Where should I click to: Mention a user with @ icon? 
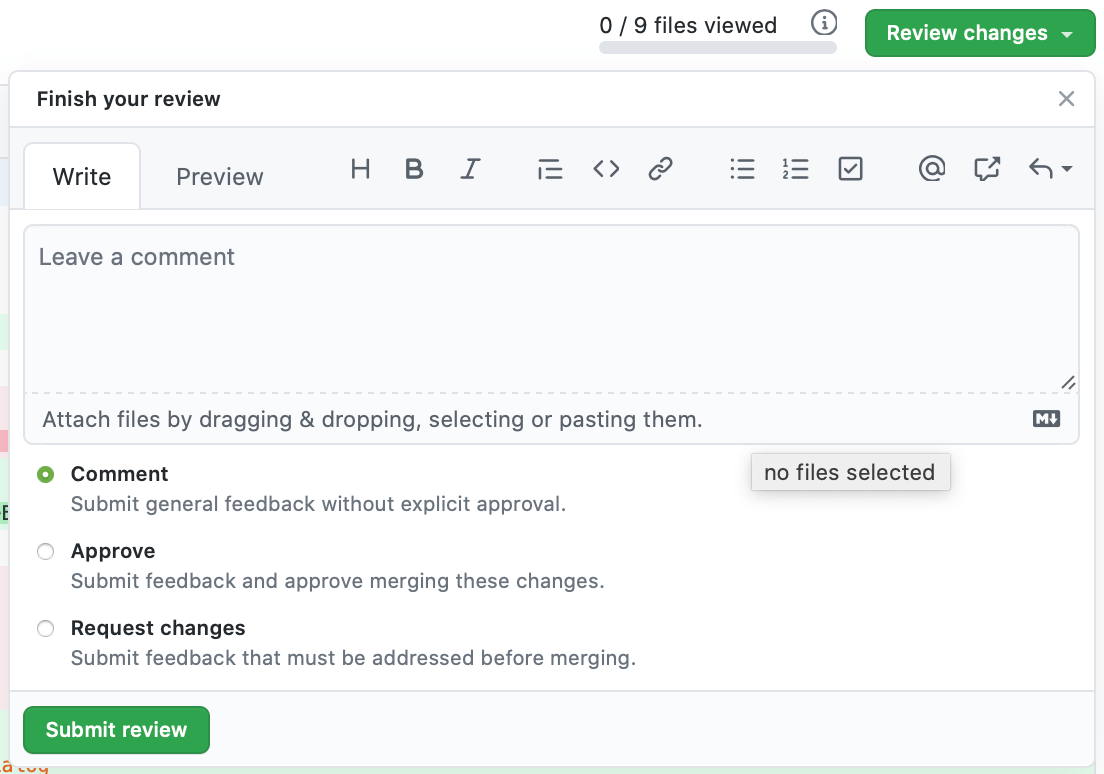(932, 169)
